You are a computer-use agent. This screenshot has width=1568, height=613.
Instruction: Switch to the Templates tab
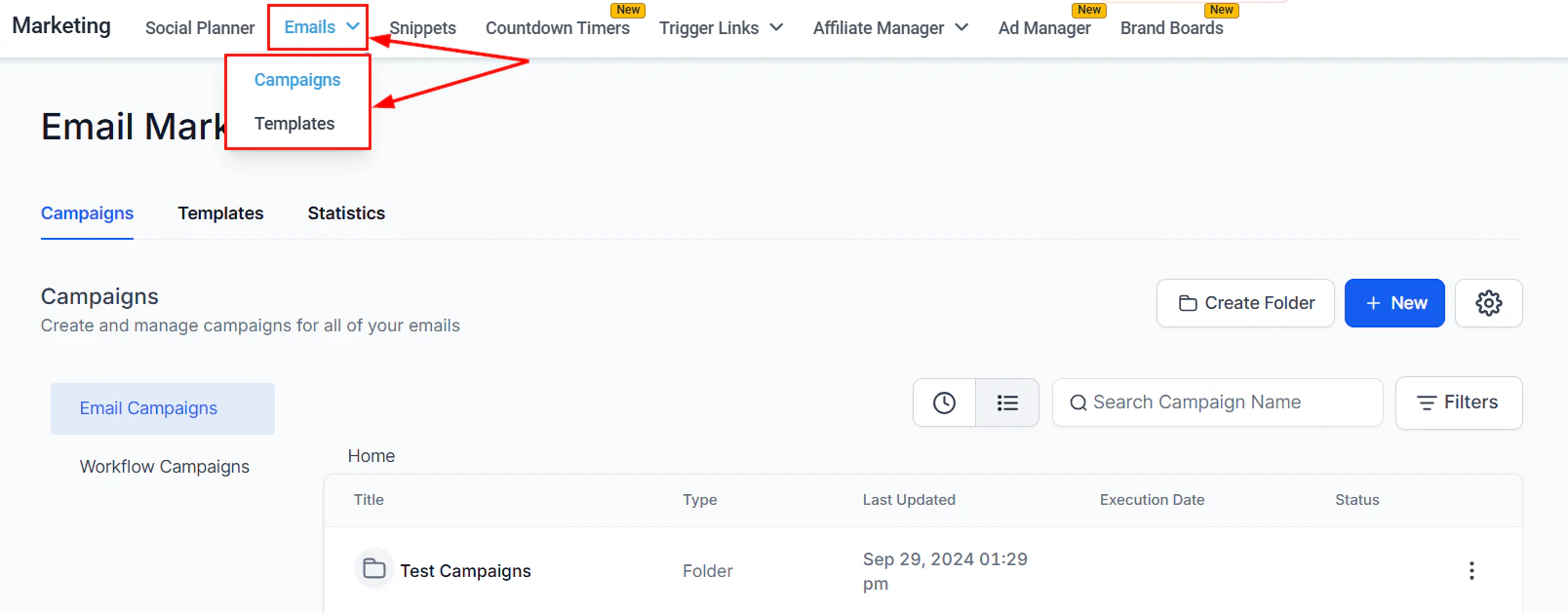[x=220, y=213]
